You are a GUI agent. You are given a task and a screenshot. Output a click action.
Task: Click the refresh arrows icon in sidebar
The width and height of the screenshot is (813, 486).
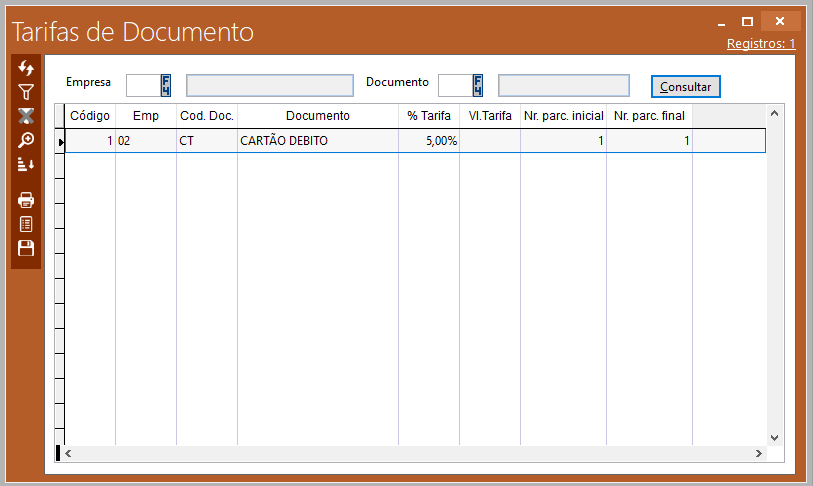26,68
